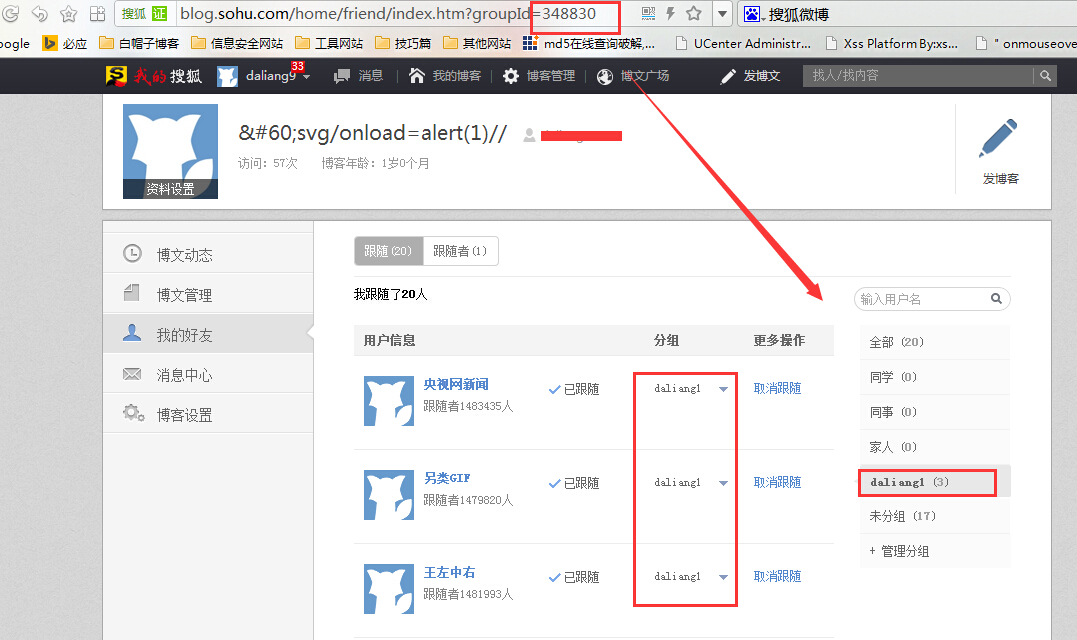
Task: Click the browser undo/back arrow icon
Action: click(x=40, y=13)
